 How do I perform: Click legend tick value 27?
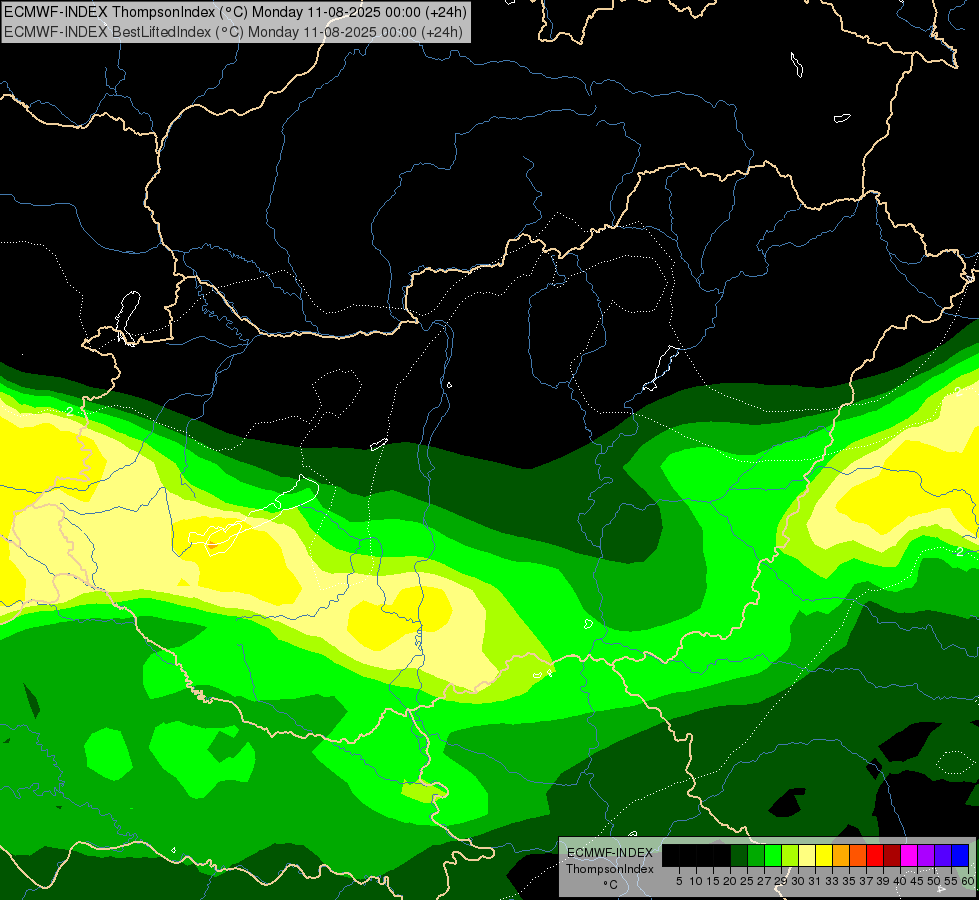pos(764,881)
